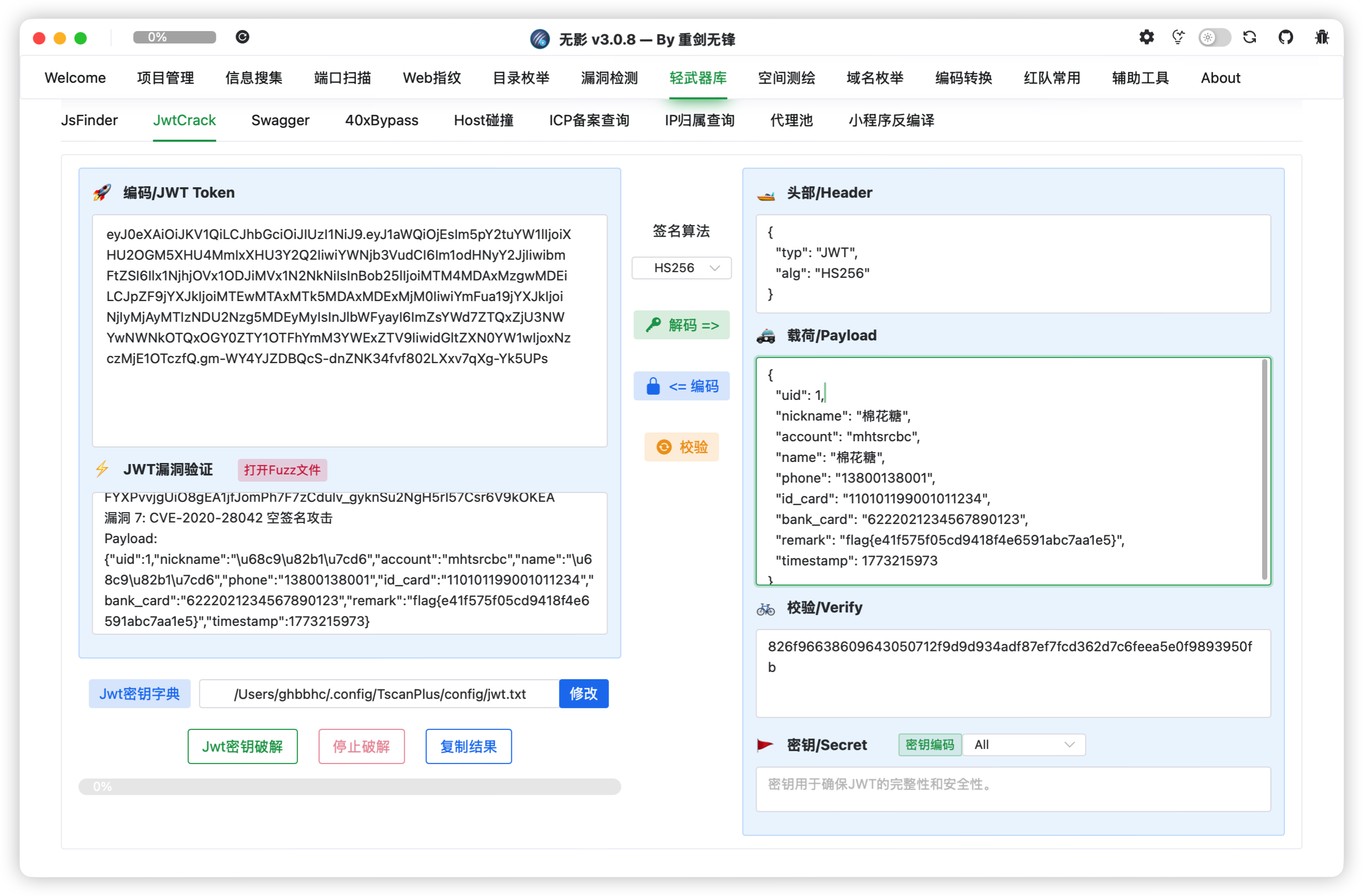Click into the Secret key input field
This screenshot has width=1363, height=896.
pos(1013,788)
